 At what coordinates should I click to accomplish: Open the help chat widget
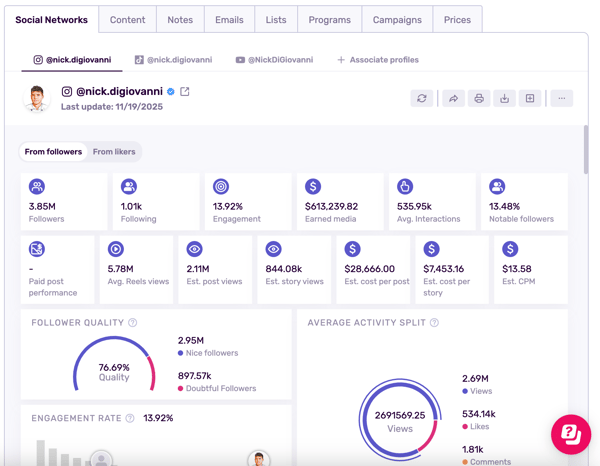coord(571,434)
